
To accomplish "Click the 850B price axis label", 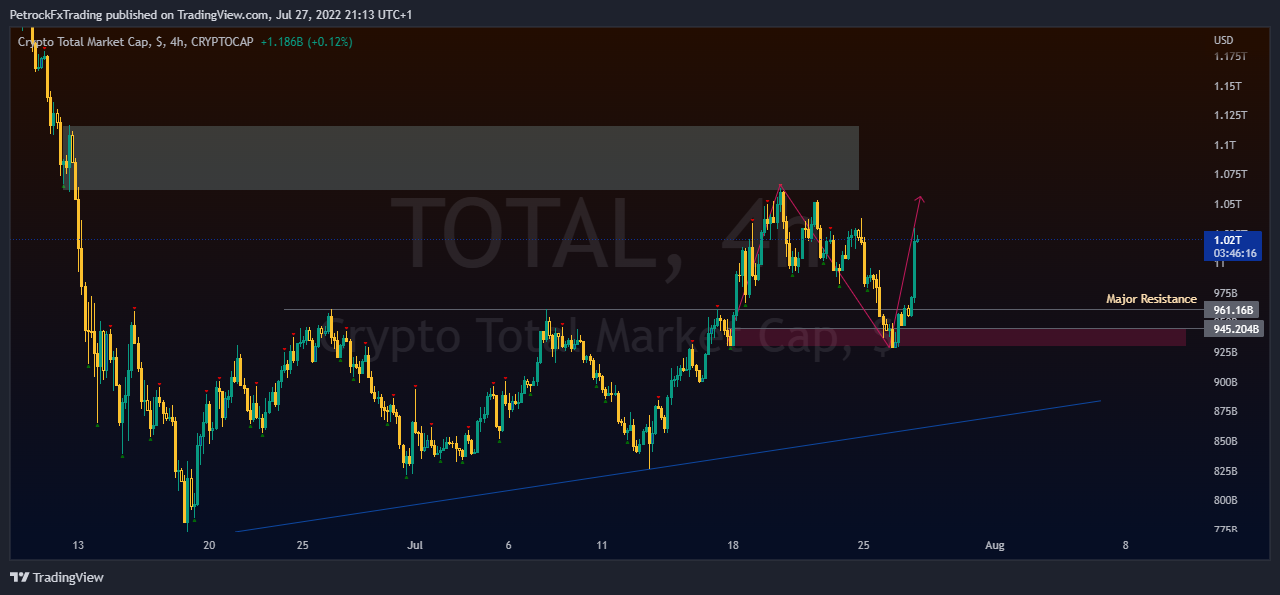I will pyautogui.click(x=1225, y=441).
